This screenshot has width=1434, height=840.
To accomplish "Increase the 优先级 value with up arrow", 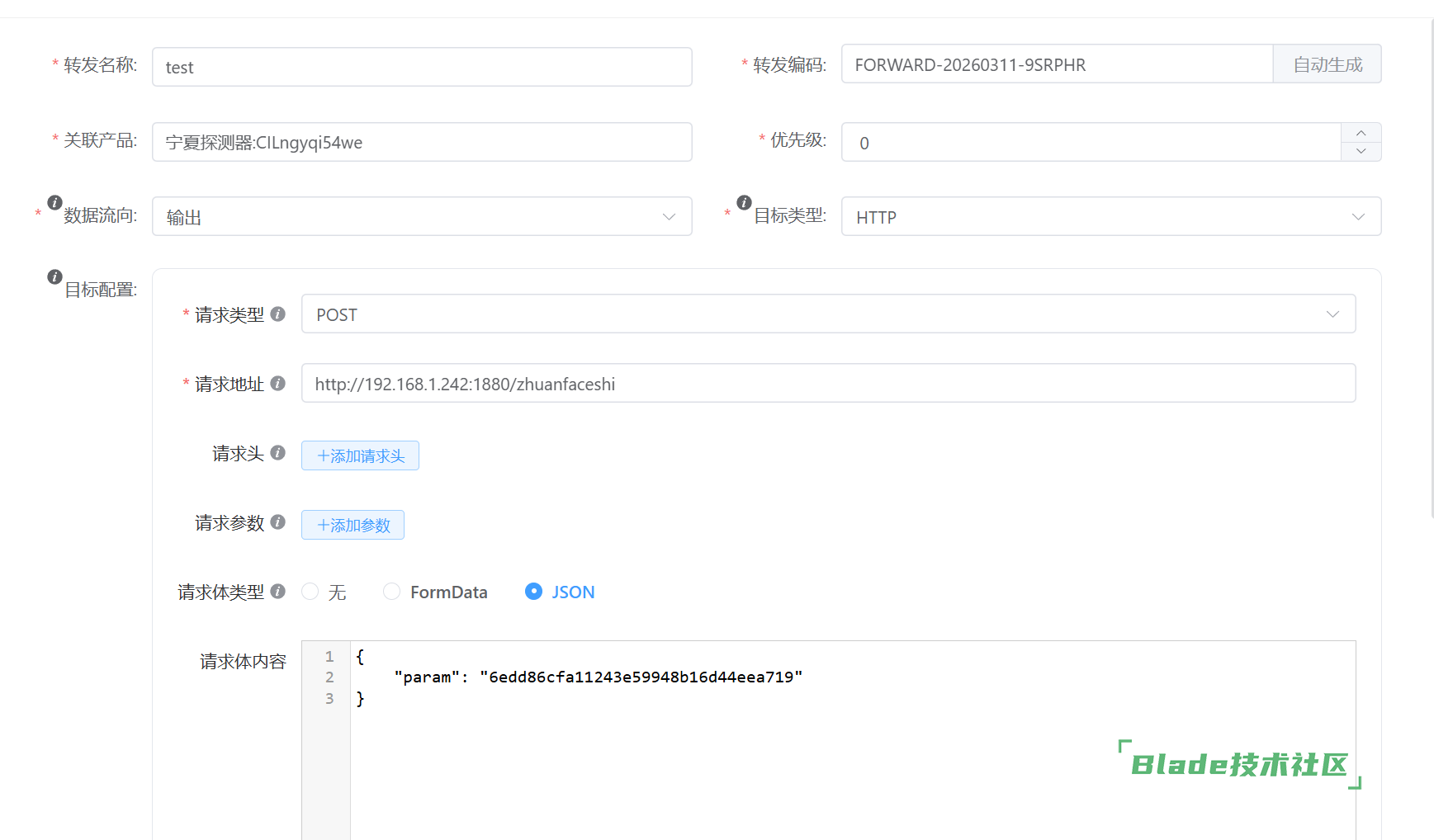I will tap(1361, 133).
